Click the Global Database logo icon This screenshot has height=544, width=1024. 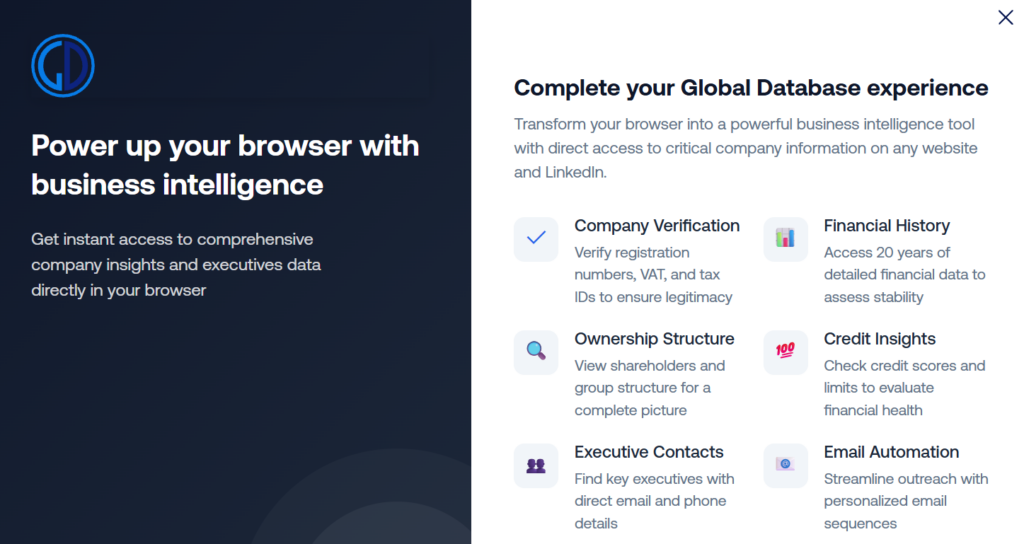tap(63, 66)
